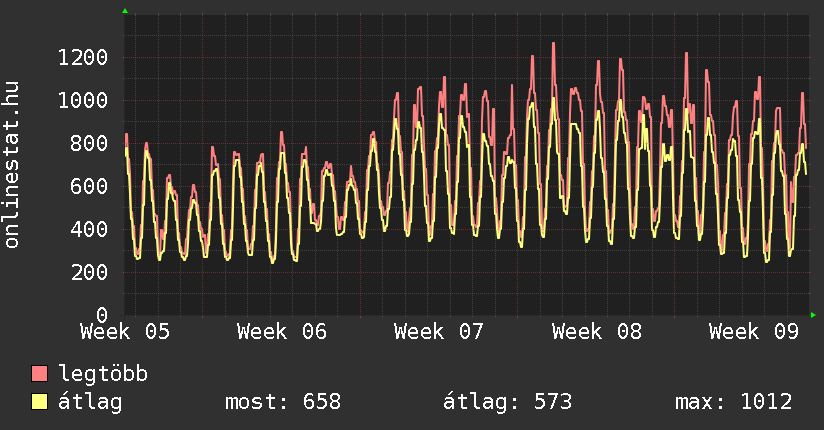Click the green arrow at x-axis right end
The width and height of the screenshot is (824, 430).
[x=813, y=315]
